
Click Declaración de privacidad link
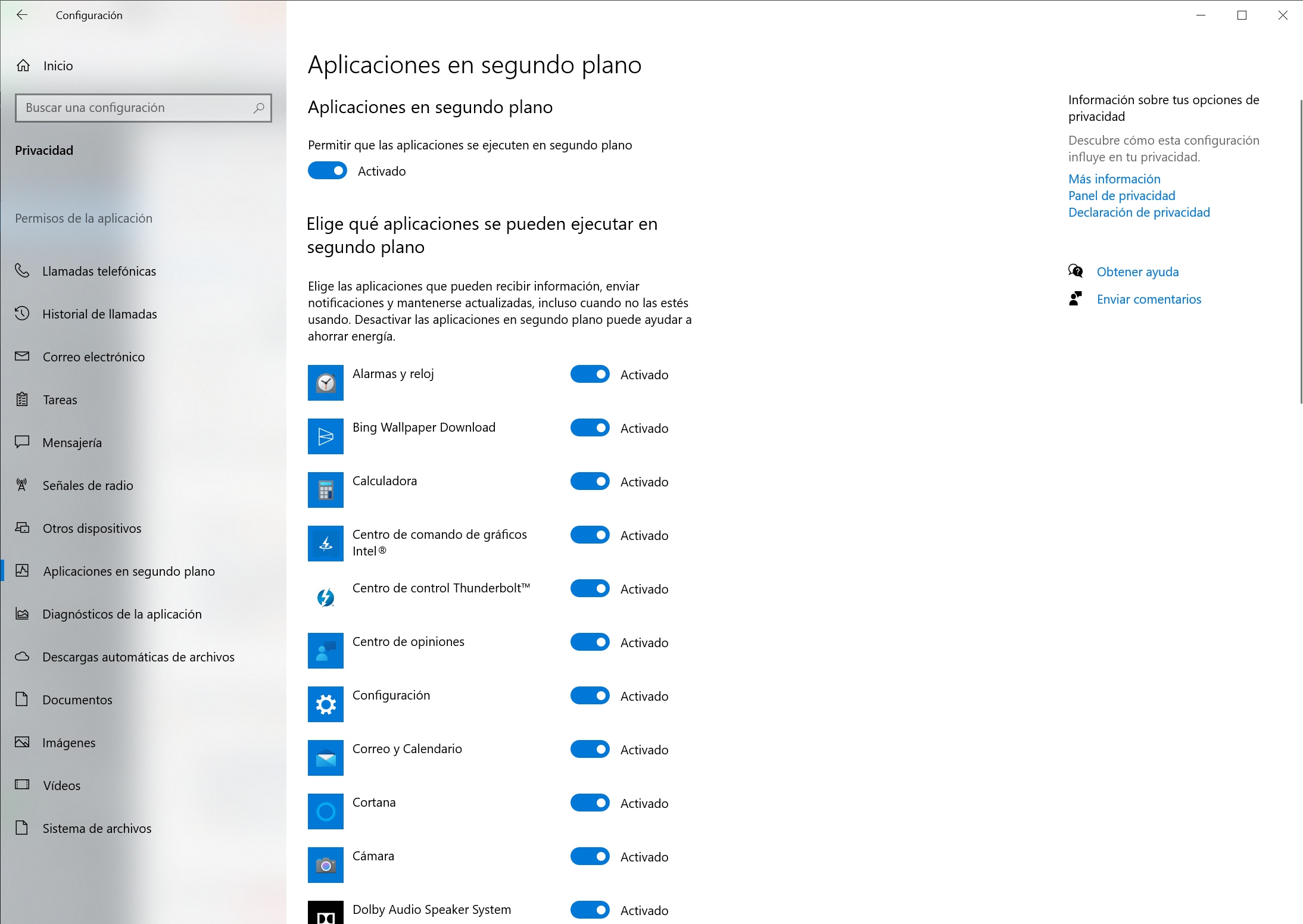pos(1139,212)
